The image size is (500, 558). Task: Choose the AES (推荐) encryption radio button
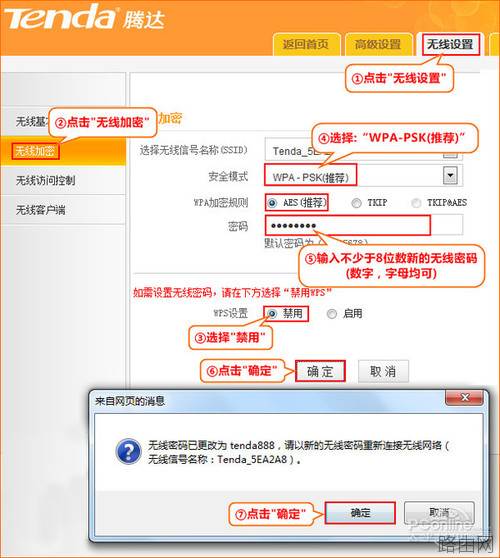[272, 203]
